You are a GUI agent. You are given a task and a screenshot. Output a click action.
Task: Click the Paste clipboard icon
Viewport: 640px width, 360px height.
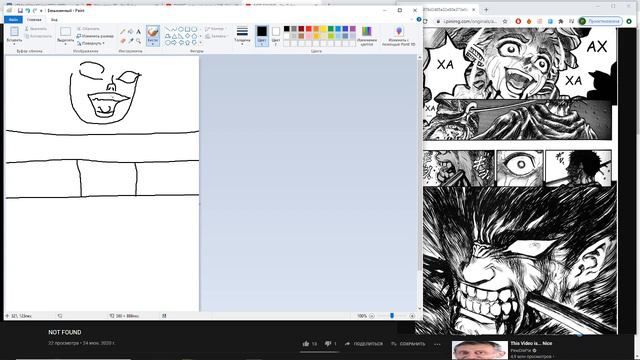pos(14,32)
